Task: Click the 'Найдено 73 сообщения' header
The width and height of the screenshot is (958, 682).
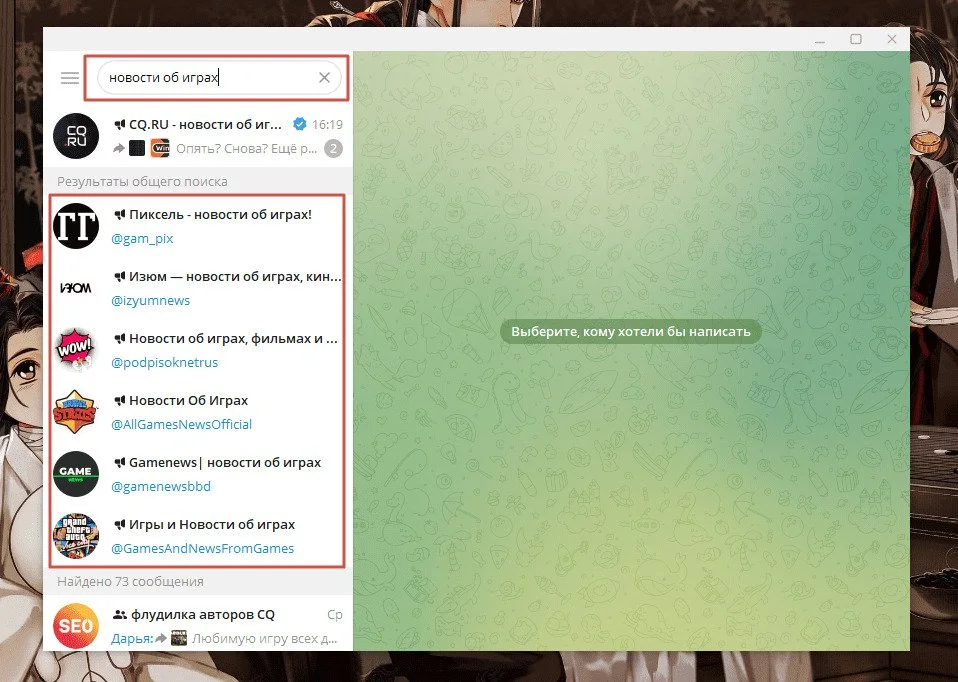Action: point(130,581)
